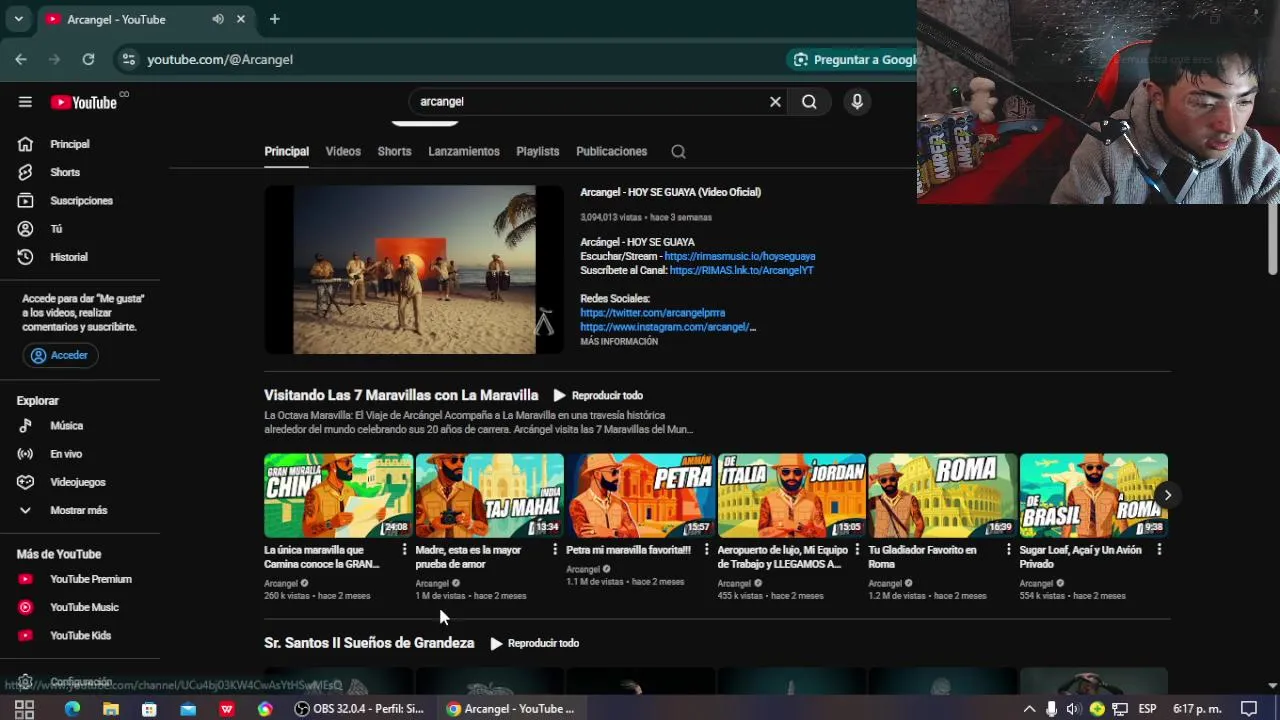Open the Arcangel - HOY SE GUAYA title

670,192
